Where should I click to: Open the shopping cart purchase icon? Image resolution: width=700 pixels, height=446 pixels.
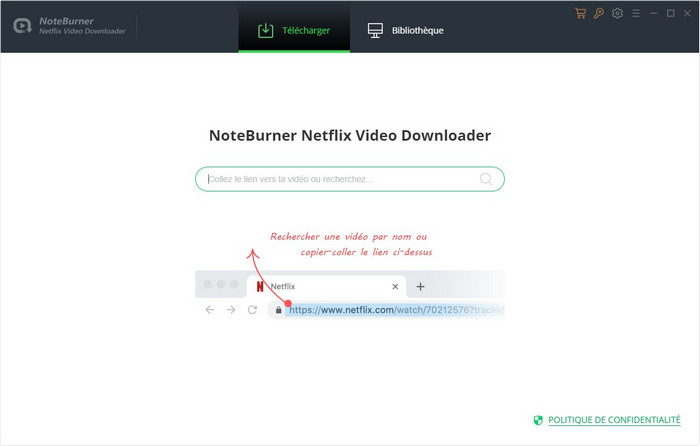580,13
